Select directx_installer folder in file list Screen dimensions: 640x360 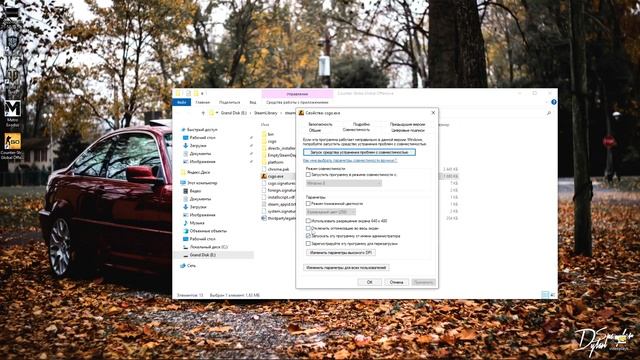pyautogui.click(x=278, y=148)
